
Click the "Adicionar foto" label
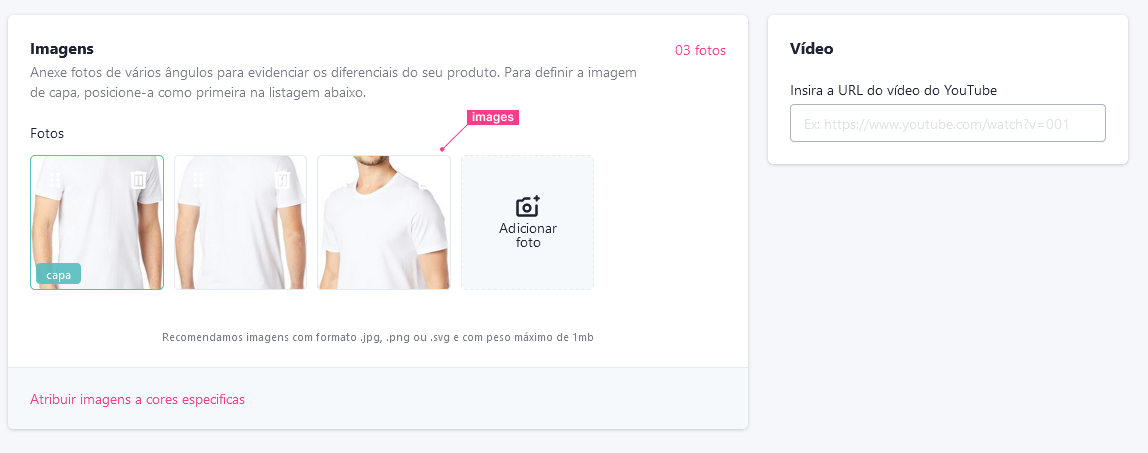coord(528,235)
